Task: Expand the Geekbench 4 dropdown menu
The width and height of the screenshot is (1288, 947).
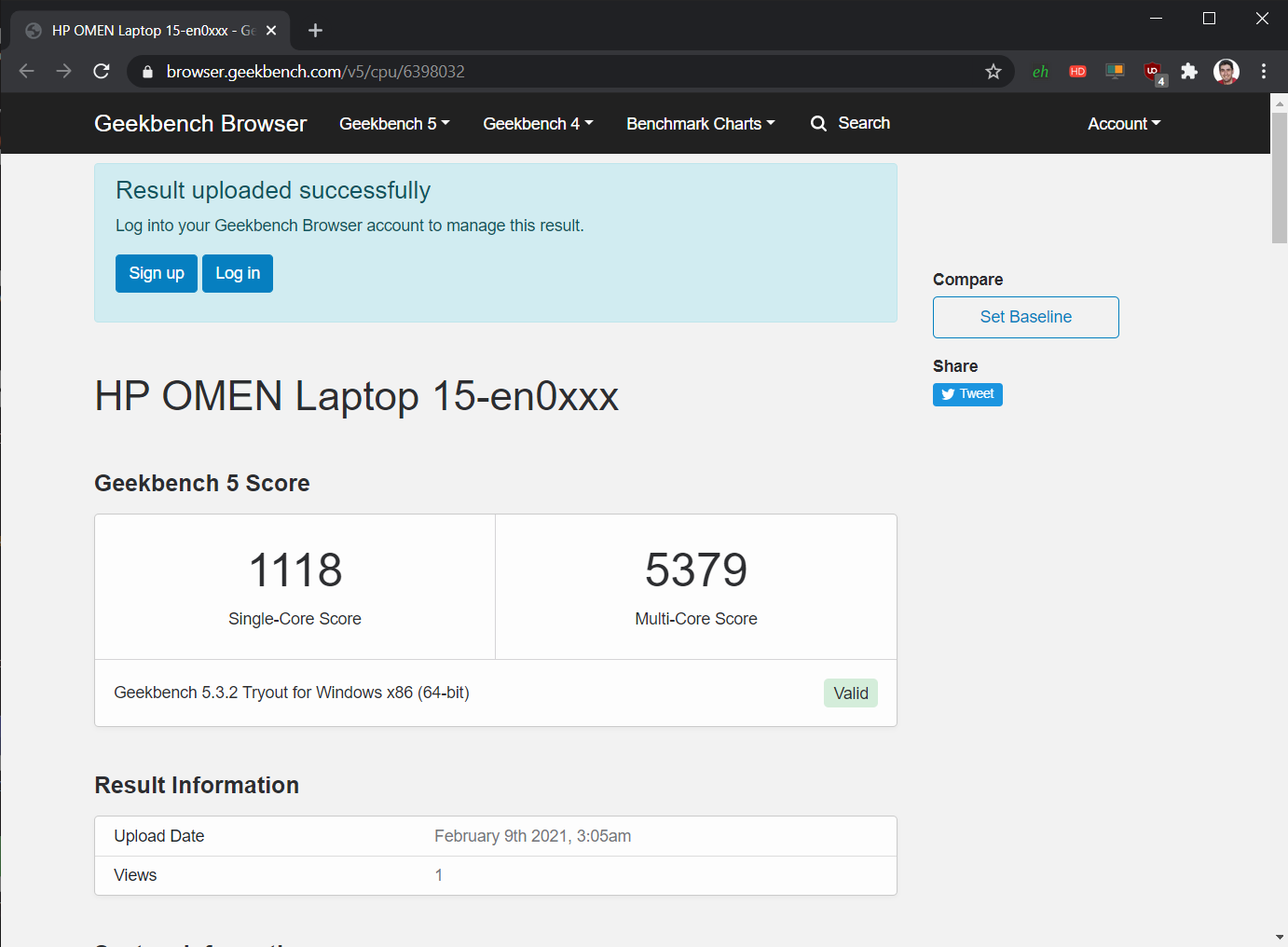Action: pyautogui.click(x=538, y=124)
